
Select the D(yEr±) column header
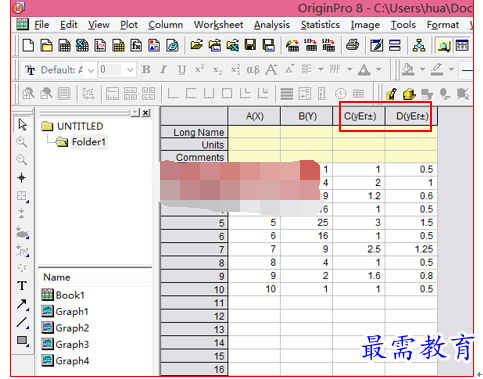[412, 116]
